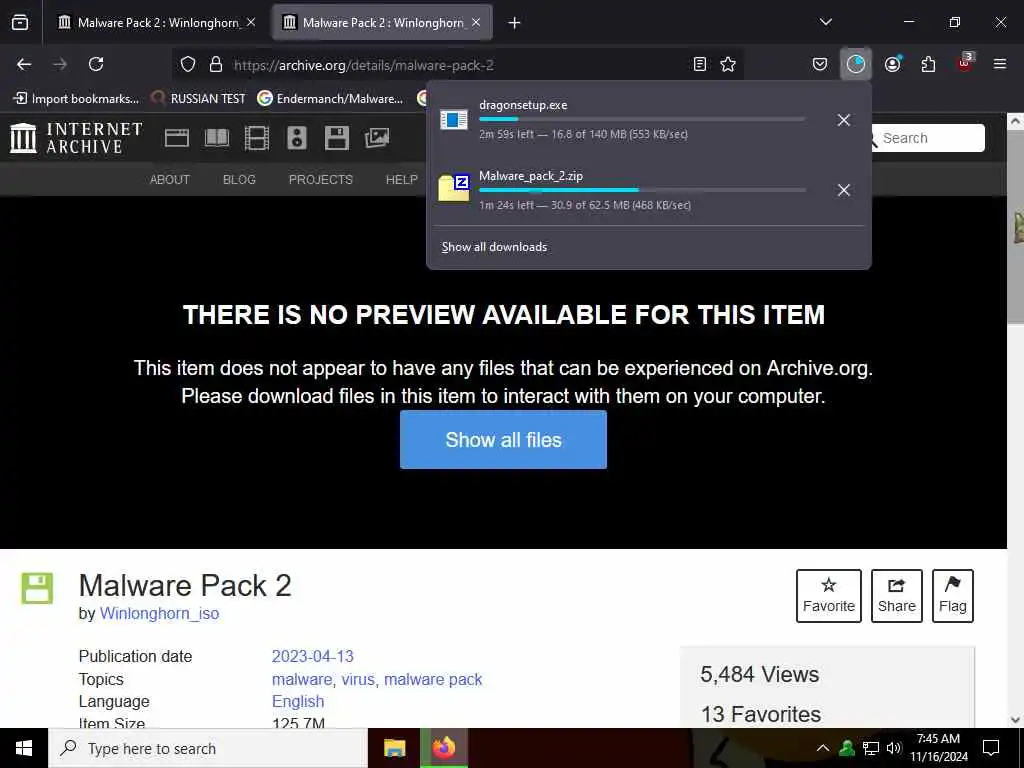Click the Favorite button

pyautogui.click(x=829, y=596)
